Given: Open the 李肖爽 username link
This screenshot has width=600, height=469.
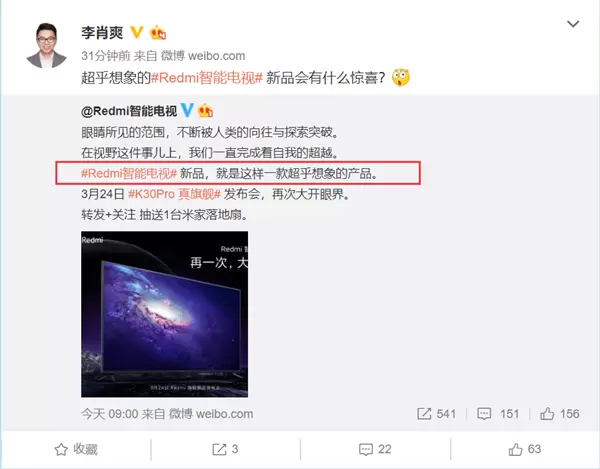Looking at the screenshot, I should (102, 33).
